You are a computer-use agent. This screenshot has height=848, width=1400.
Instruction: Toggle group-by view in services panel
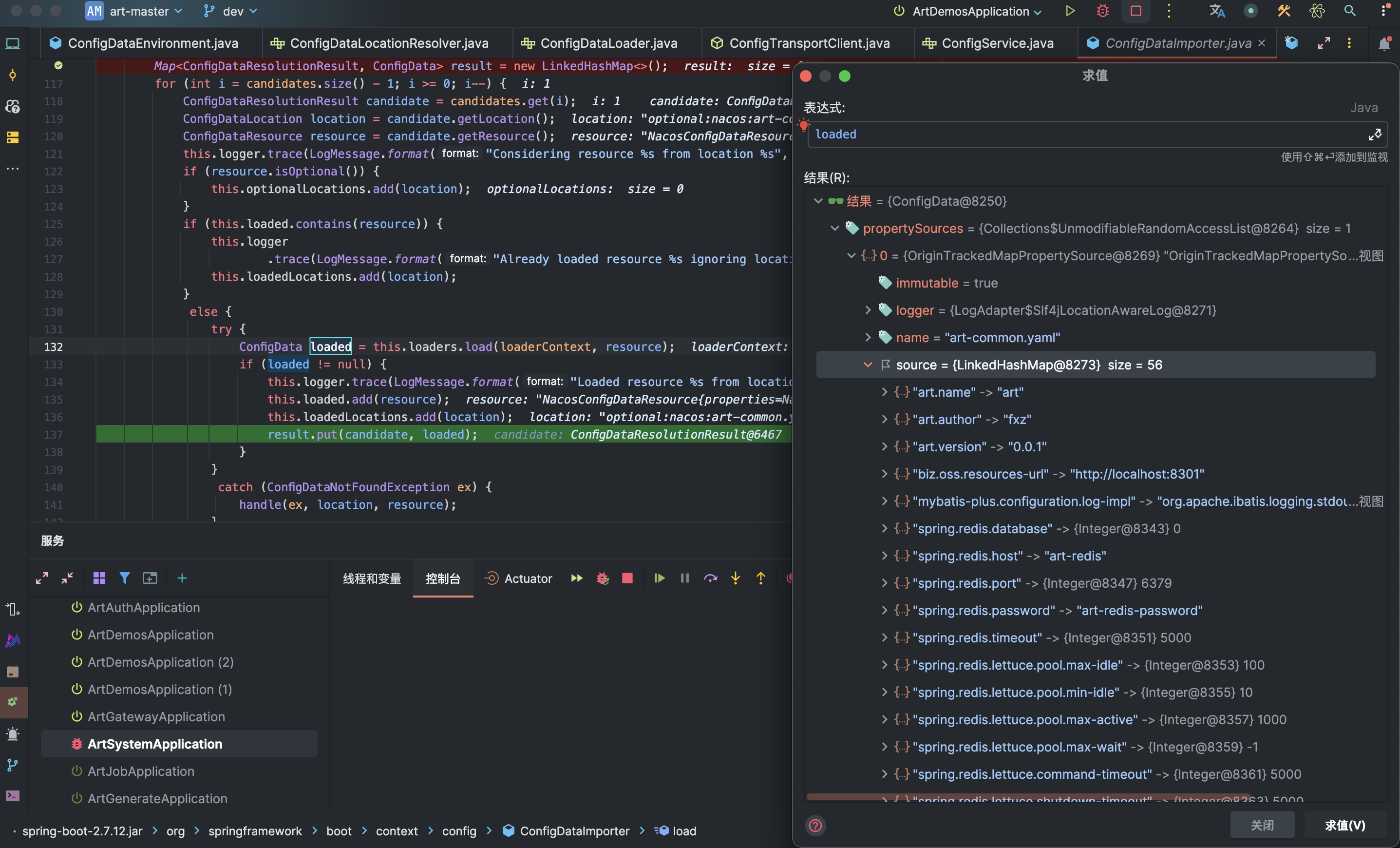99,578
